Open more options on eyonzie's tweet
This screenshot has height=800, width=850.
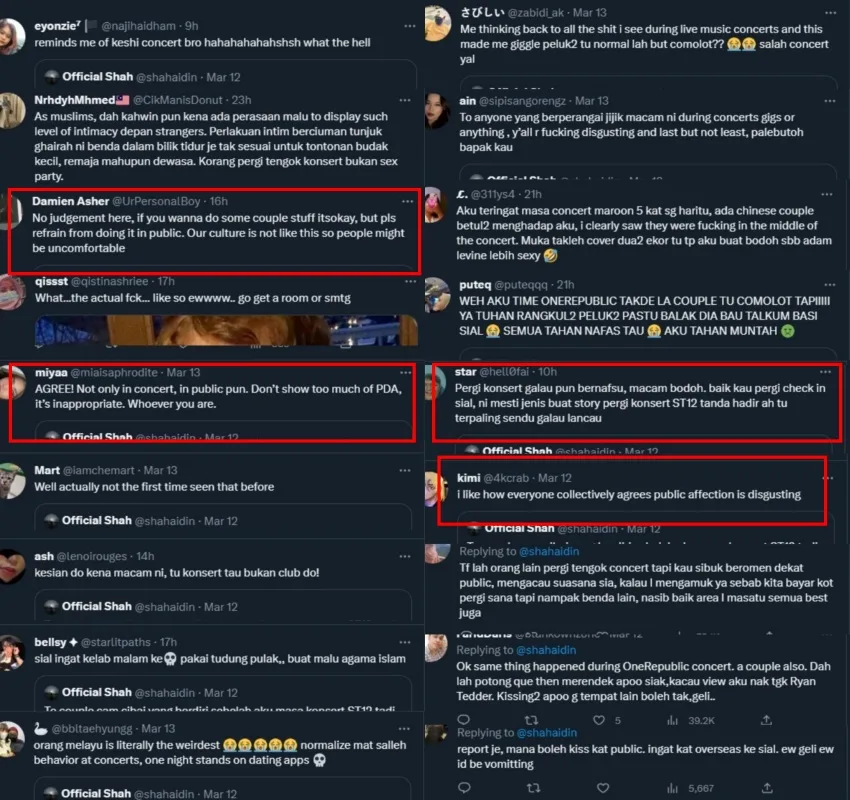pyautogui.click(x=410, y=26)
